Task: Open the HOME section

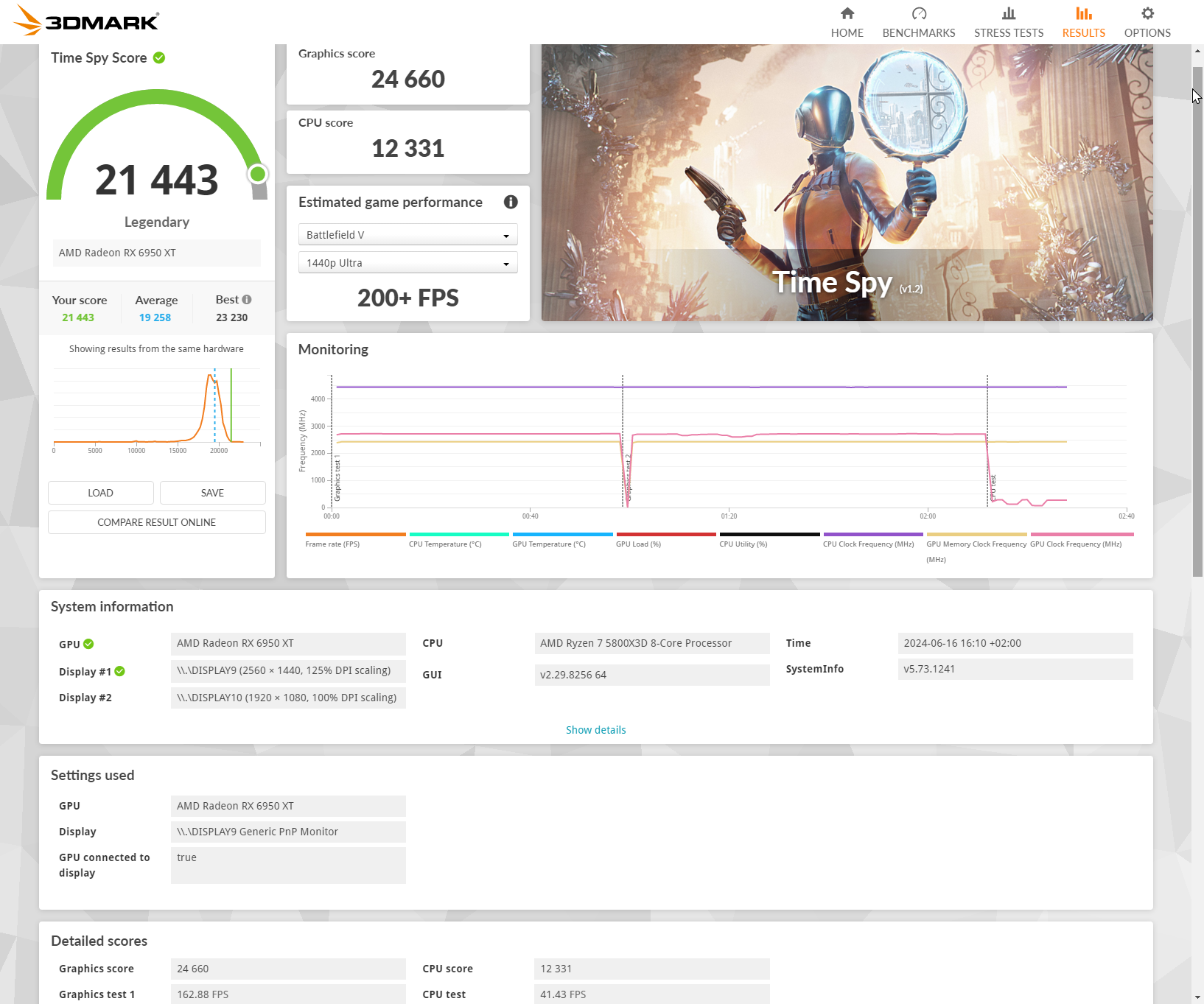Action: 847,23
